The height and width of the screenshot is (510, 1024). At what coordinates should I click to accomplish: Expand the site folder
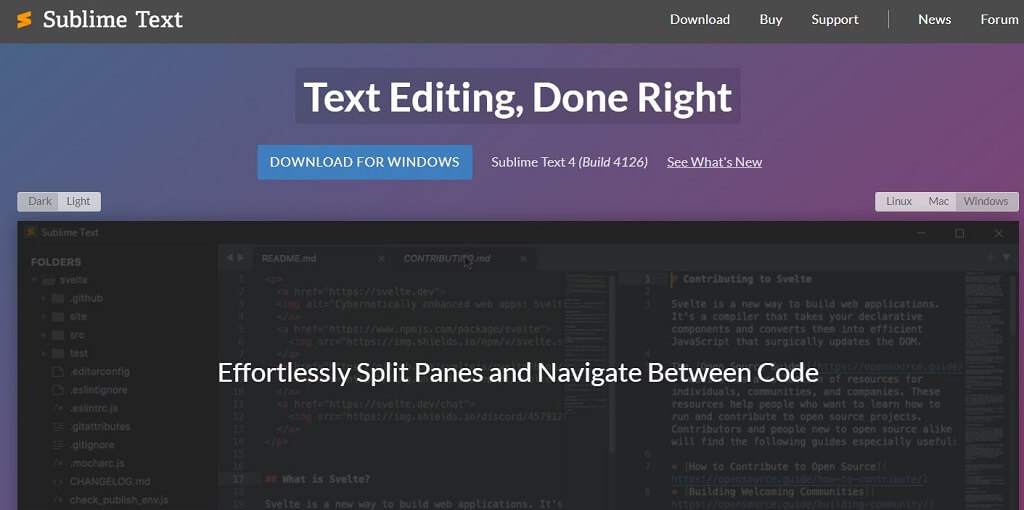click(44, 317)
